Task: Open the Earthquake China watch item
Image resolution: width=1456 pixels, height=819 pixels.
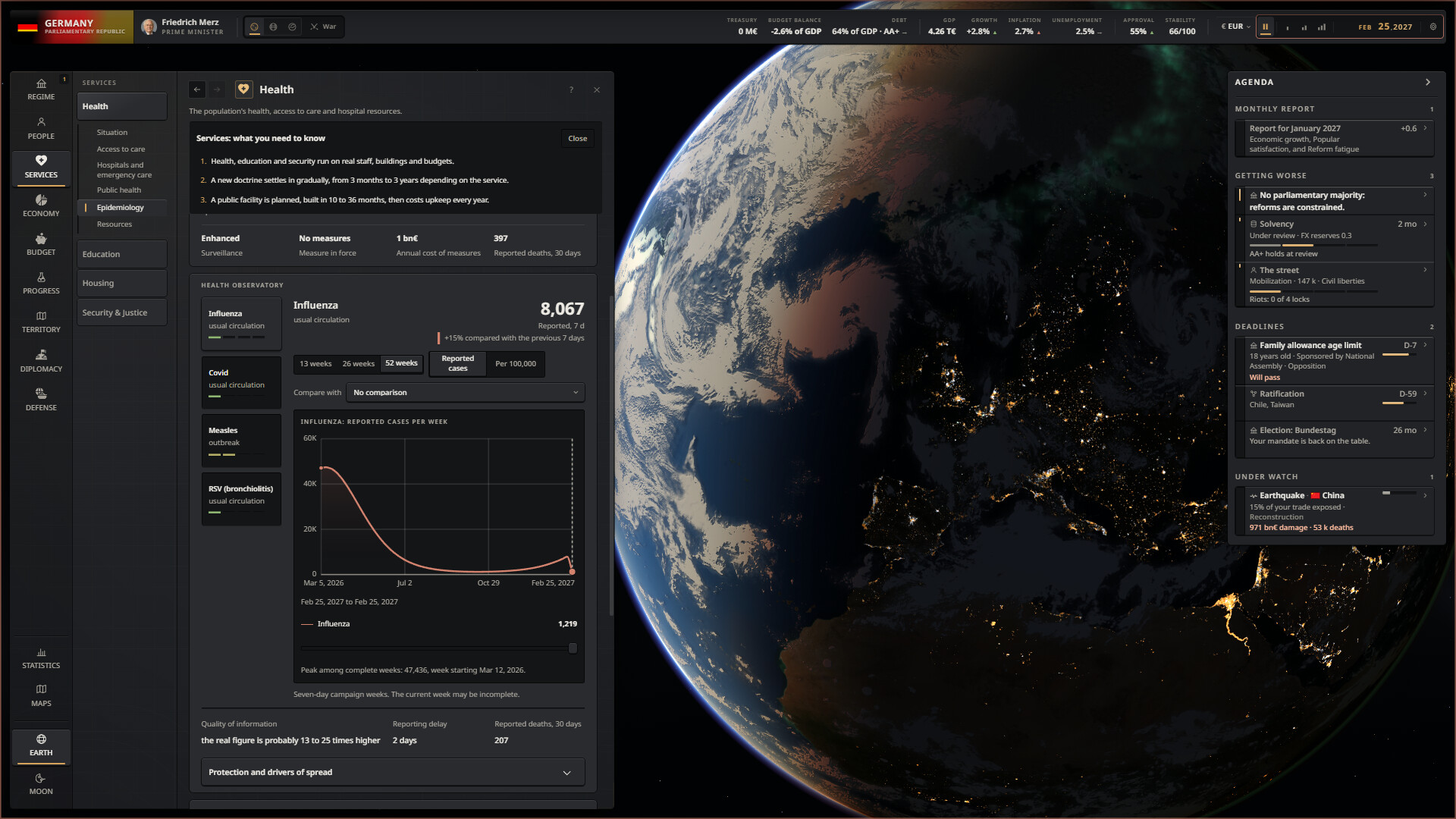Action: [1335, 511]
